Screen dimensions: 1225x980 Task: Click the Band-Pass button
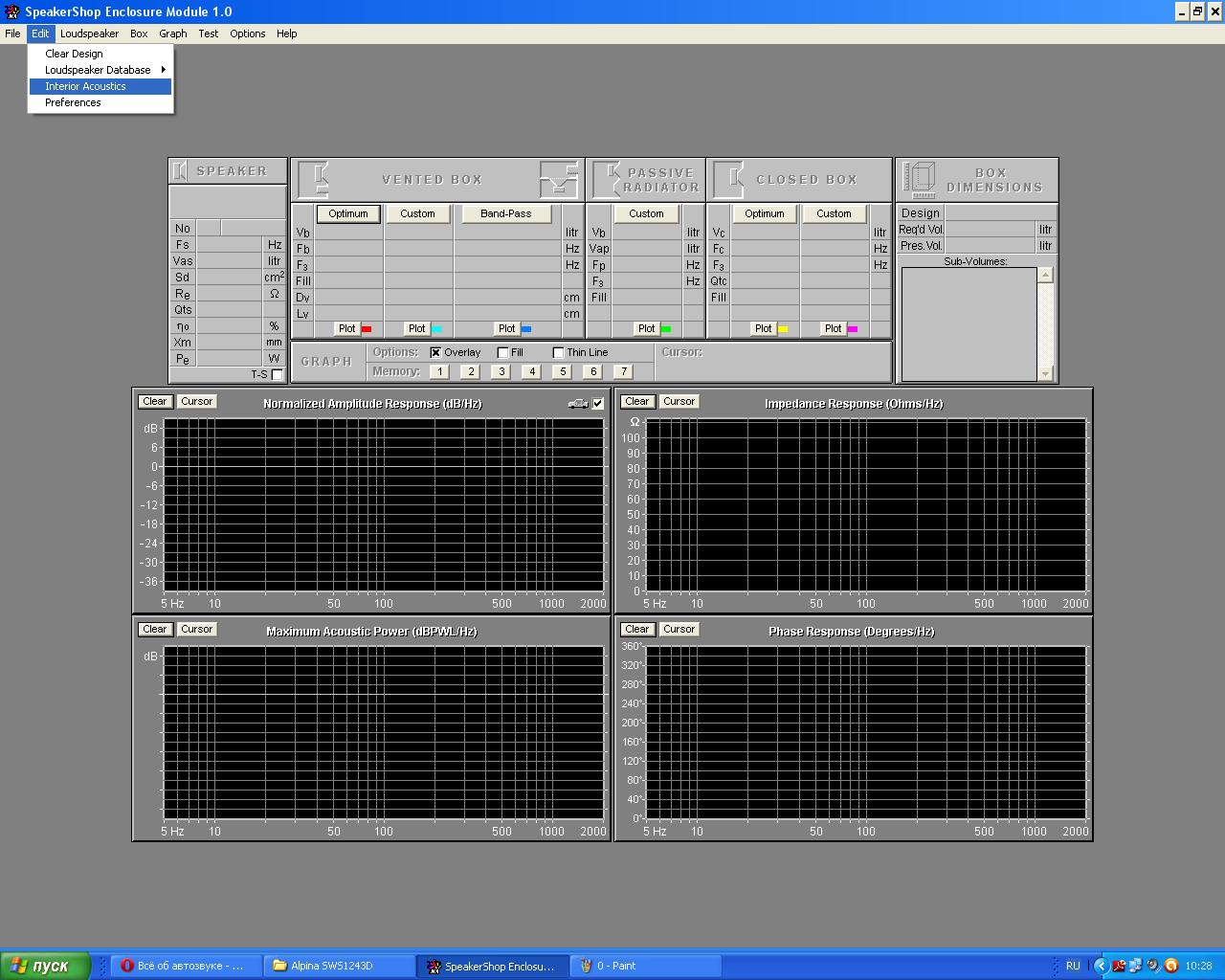[x=505, y=213]
